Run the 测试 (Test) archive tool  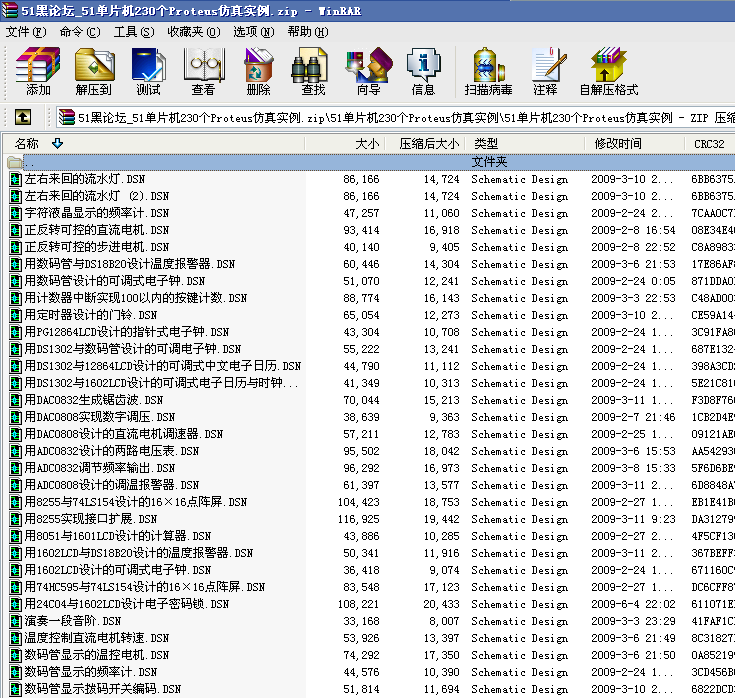(x=149, y=71)
